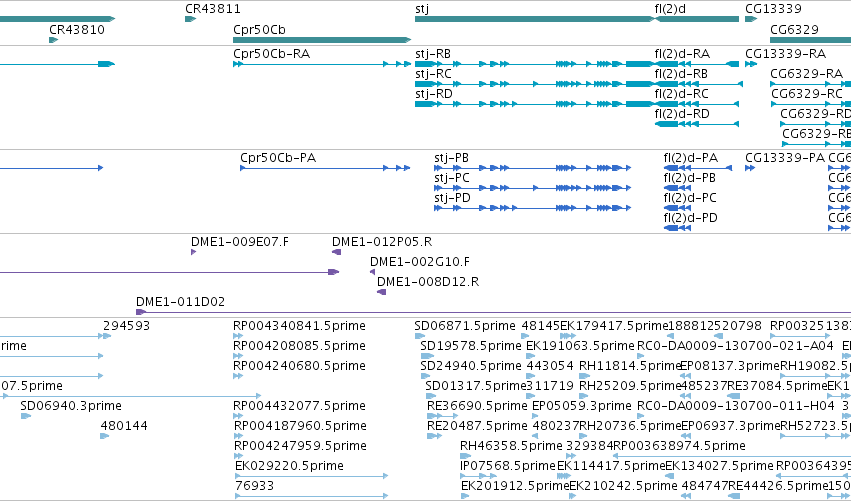
Task: Click the RP004240680.5prime EST label
Action: pyautogui.click(x=299, y=366)
